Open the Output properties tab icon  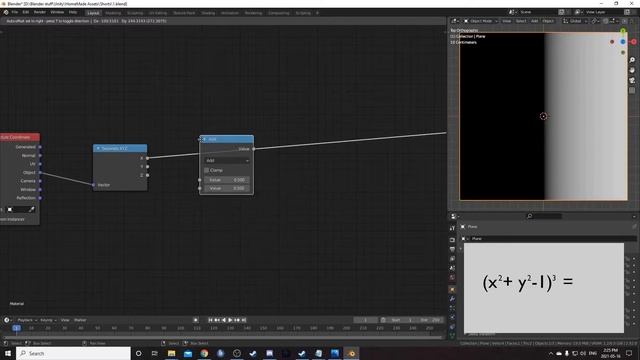(452, 249)
